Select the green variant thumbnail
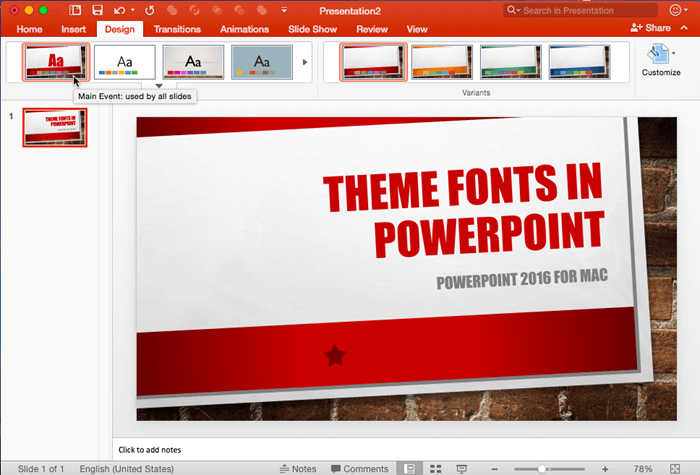 coord(511,62)
